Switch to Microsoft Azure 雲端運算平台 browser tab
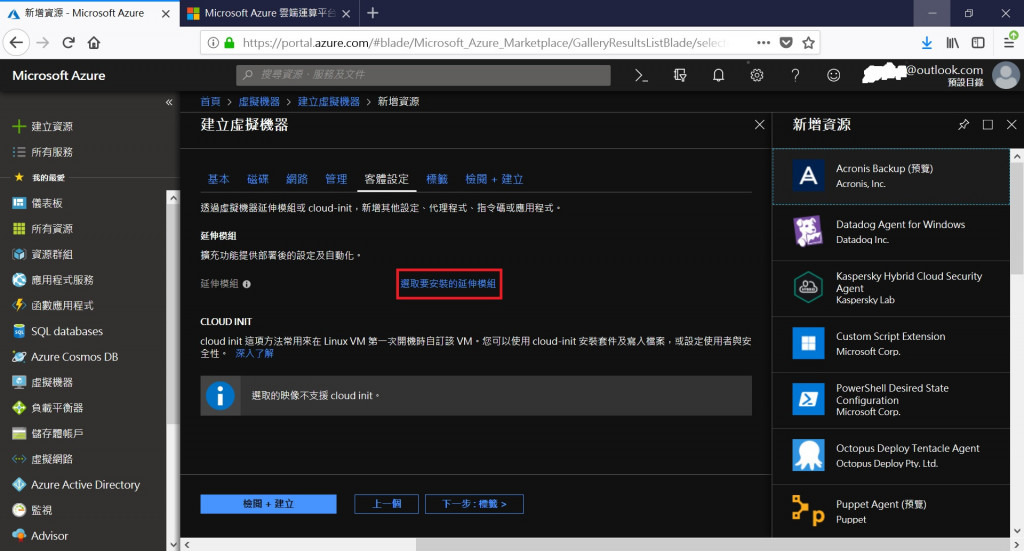Screen dimensions: 1024x551 point(268,13)
